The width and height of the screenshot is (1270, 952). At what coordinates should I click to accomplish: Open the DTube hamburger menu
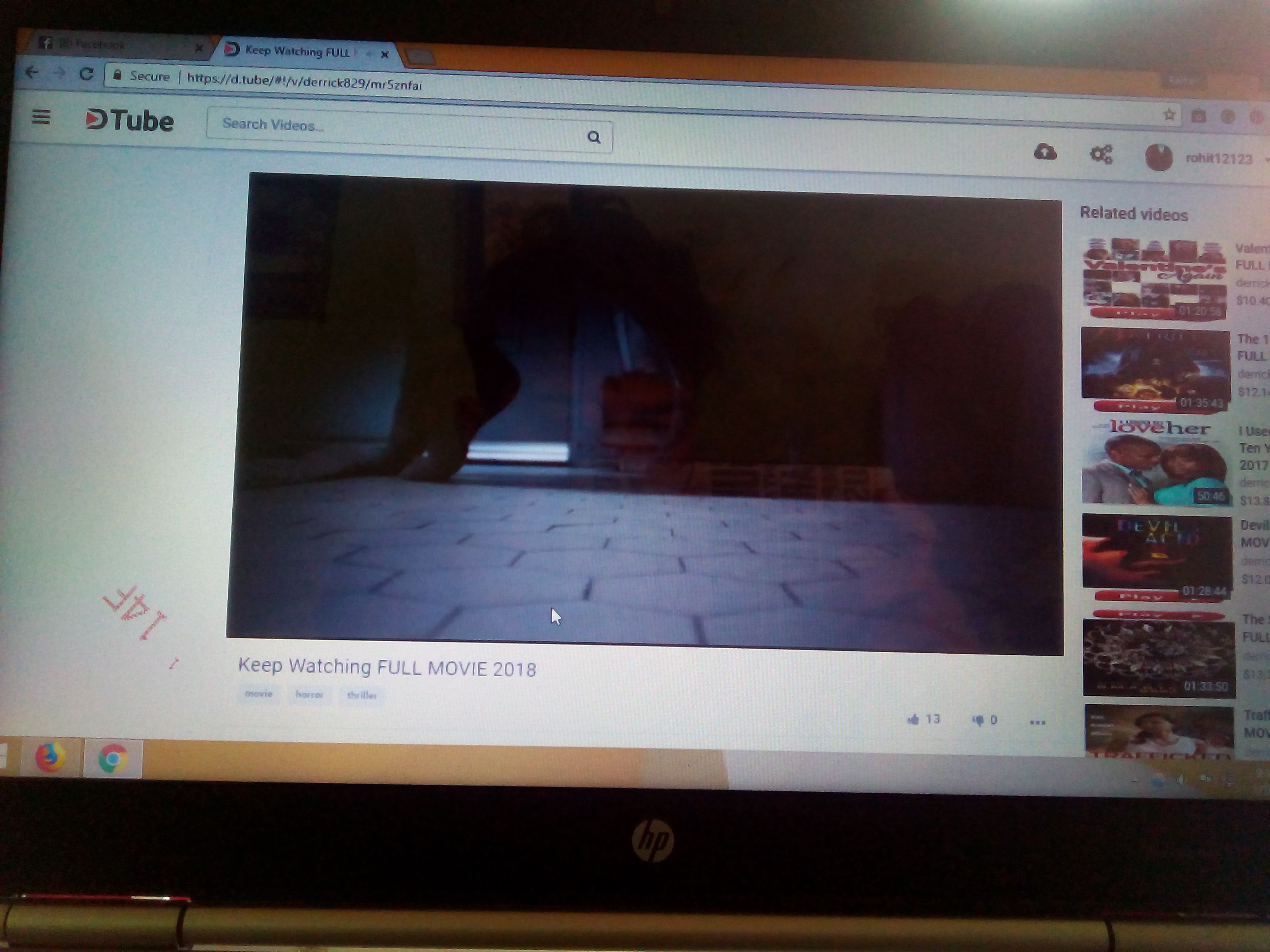41,117
